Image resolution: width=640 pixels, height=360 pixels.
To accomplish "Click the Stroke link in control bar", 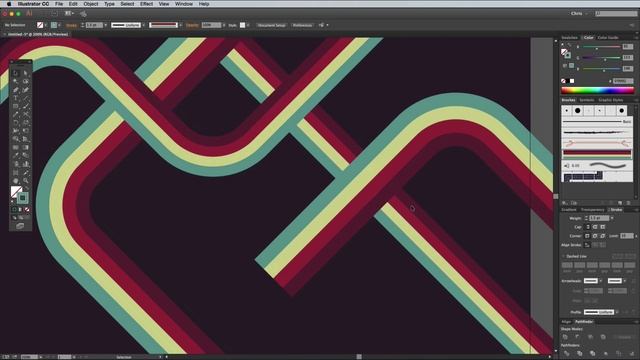I will point(71,25).
